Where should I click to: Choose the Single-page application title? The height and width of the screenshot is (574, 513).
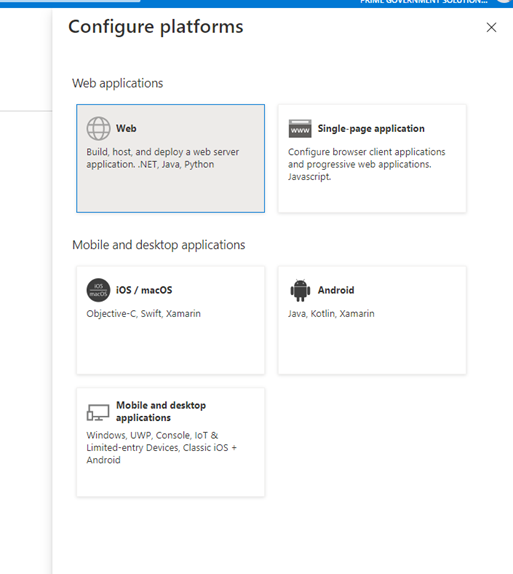[371, 128]
